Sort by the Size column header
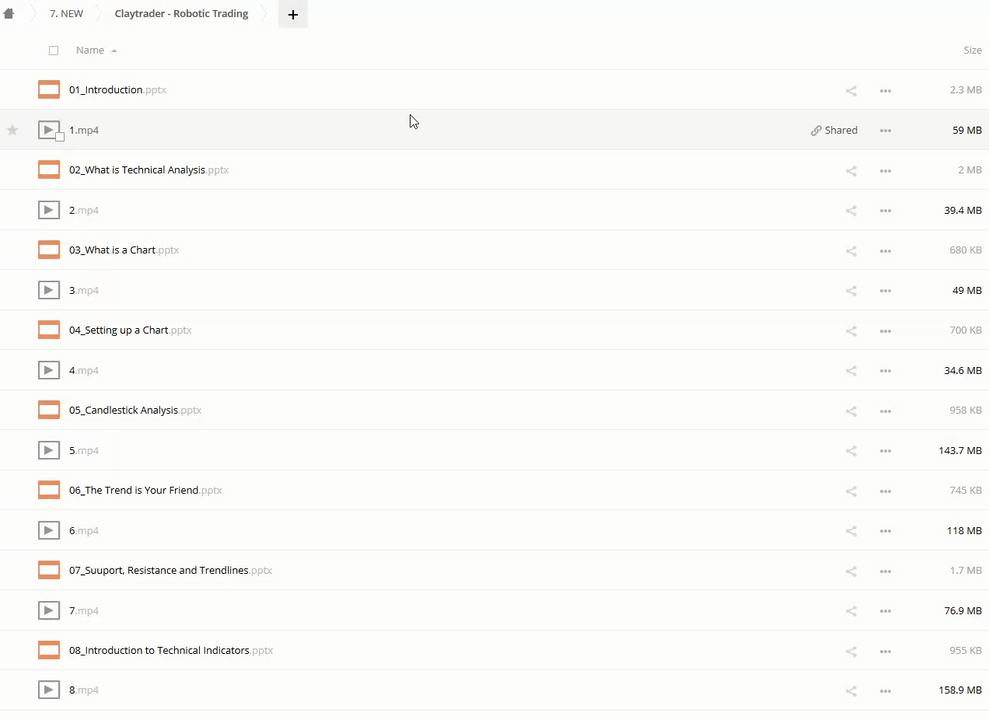Image resolution: width=989 pixels, height=720 pixels. click(x=972, y=50)
